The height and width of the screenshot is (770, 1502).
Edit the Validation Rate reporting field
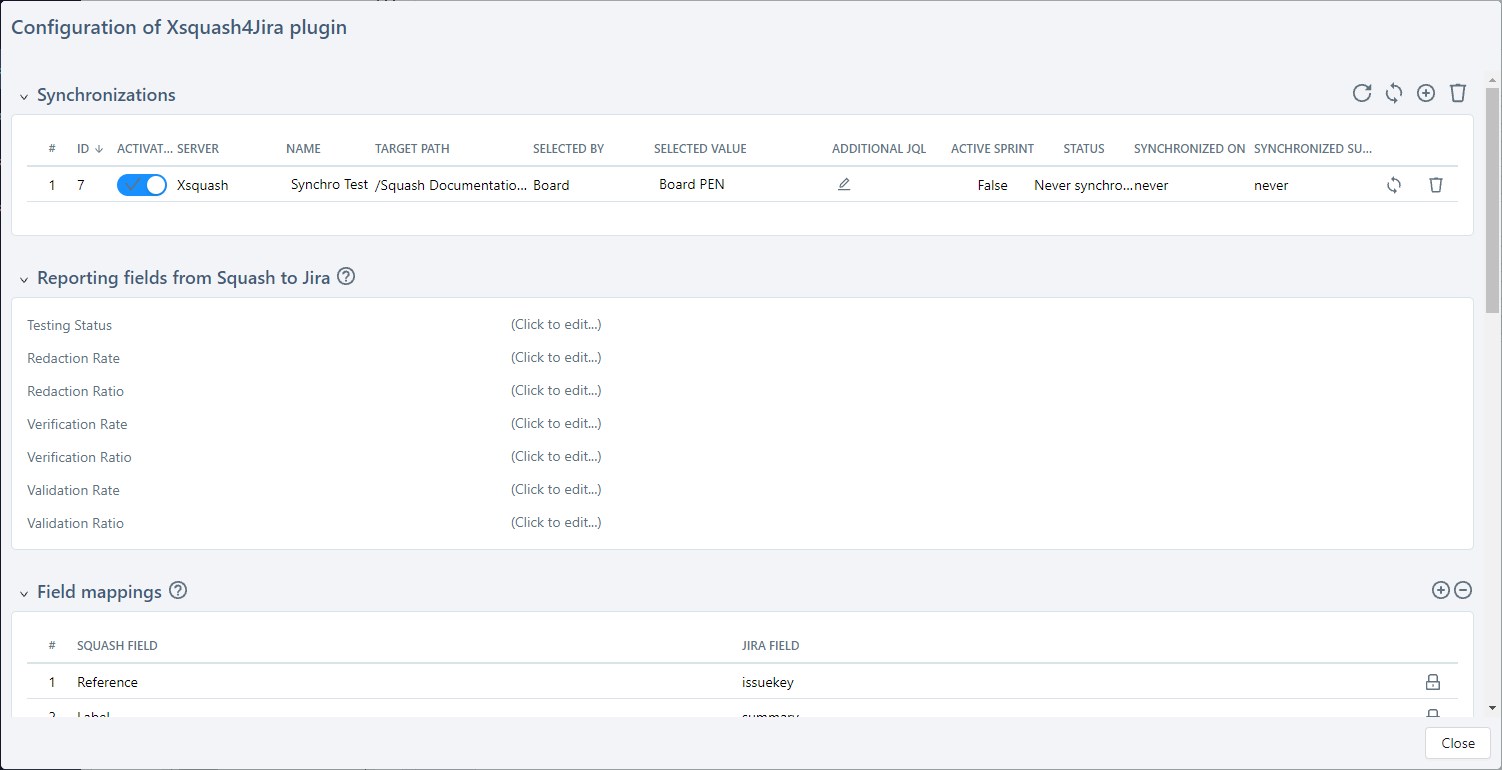(557, 489)
